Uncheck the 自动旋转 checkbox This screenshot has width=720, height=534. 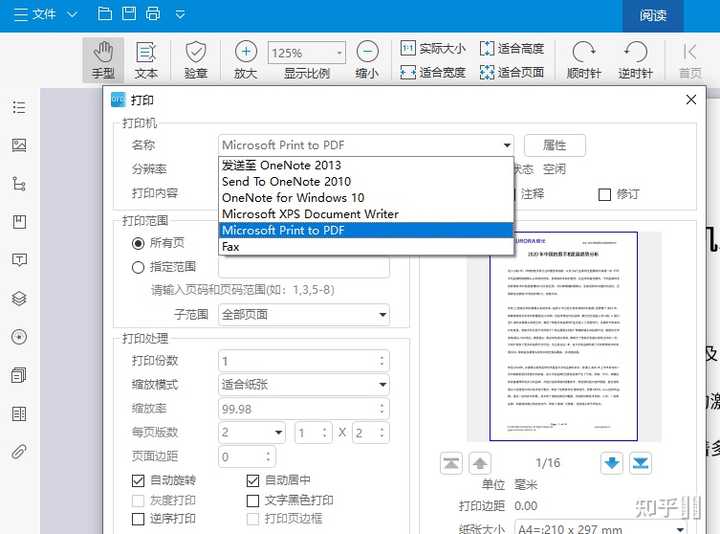click(x=138, y=481)
